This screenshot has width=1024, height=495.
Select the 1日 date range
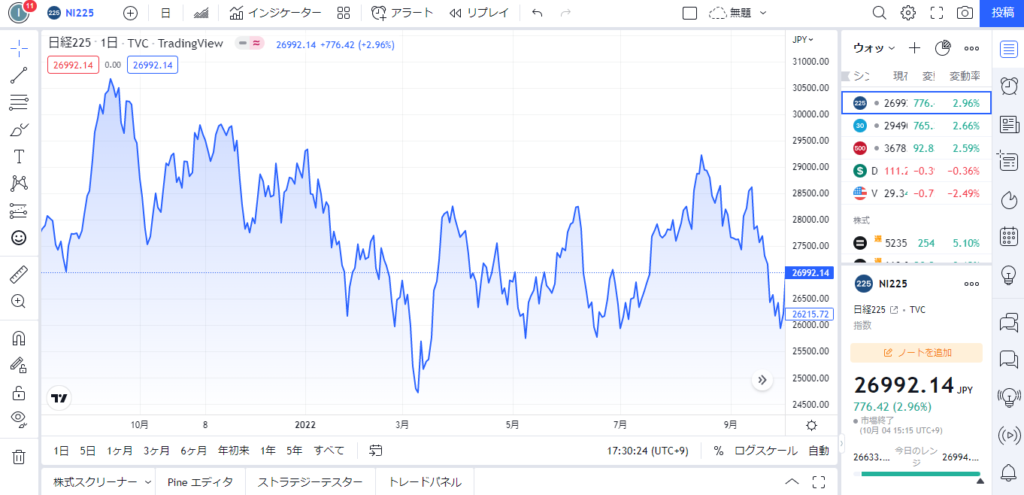tap(61, 450)
